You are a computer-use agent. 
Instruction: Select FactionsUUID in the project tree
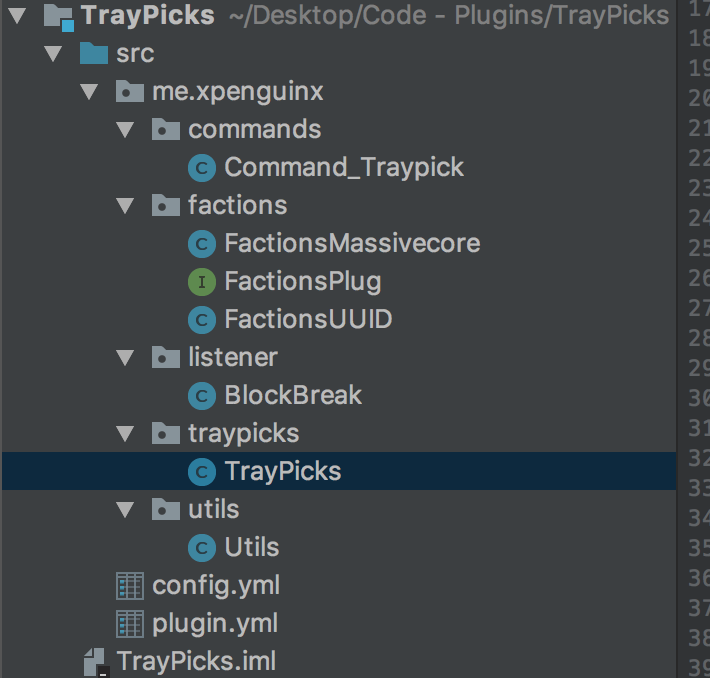click(x=308, y=320)
